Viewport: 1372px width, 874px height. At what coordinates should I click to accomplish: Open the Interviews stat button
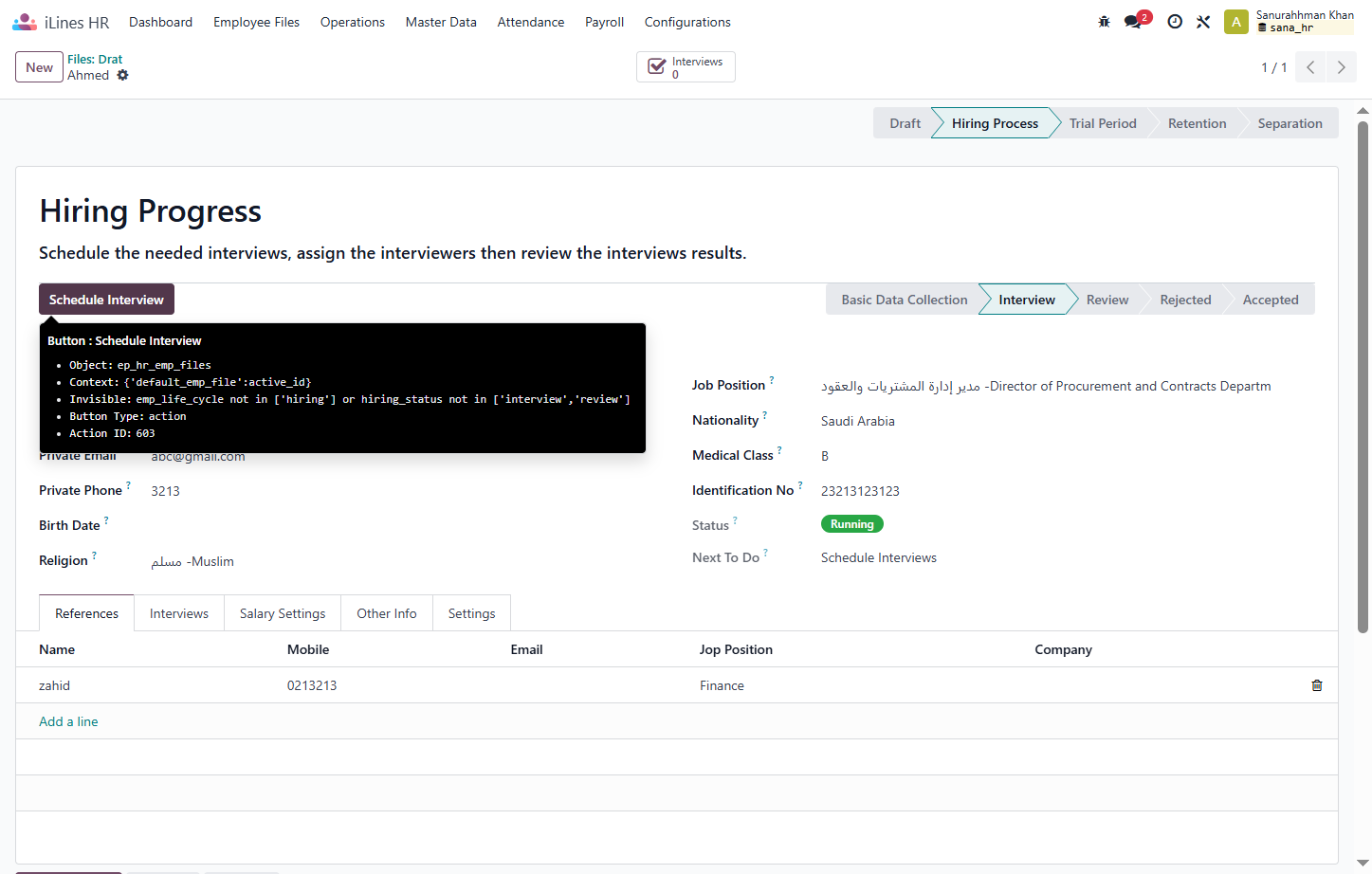(686, 67)
